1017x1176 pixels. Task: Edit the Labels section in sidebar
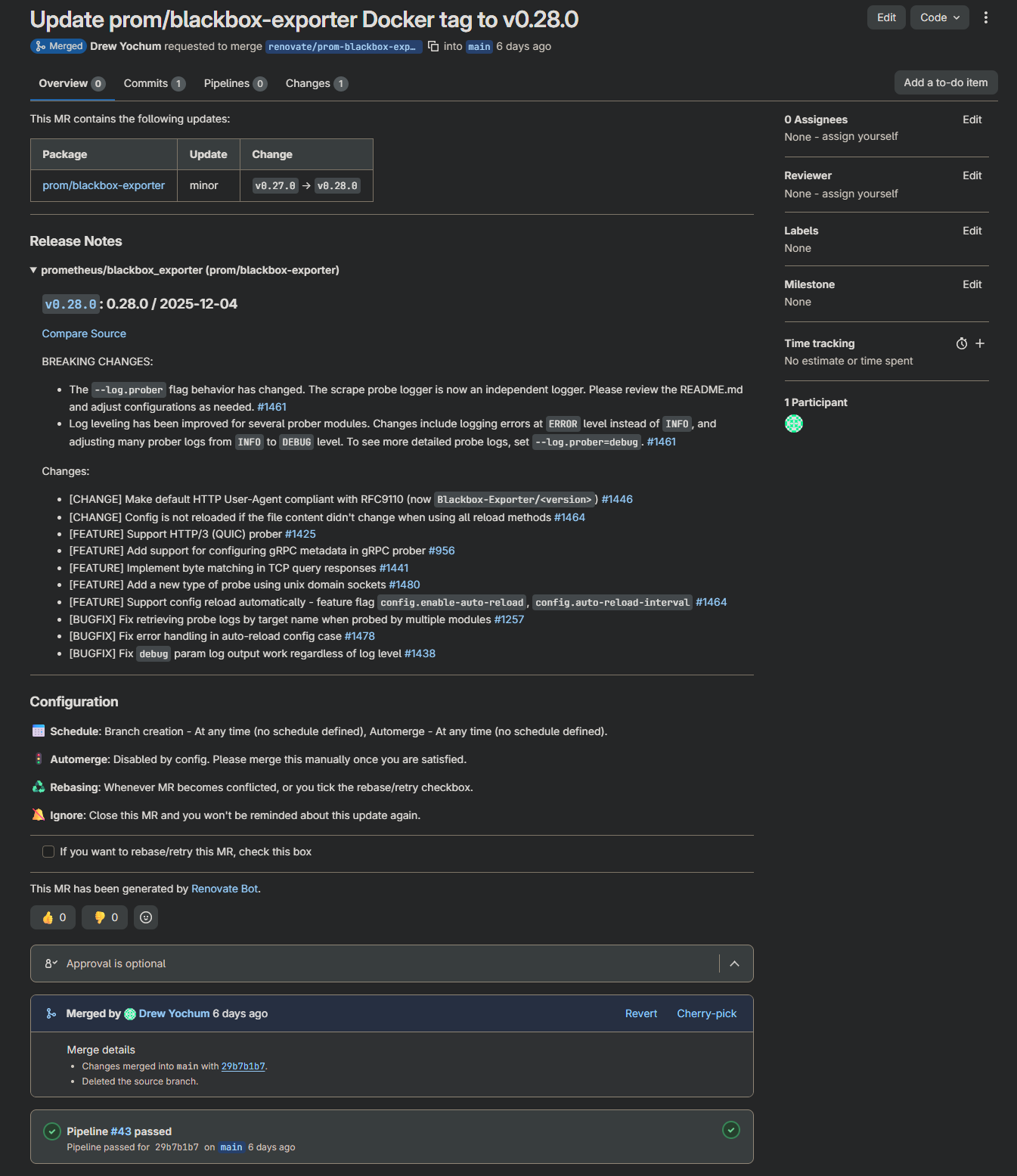pyautogui.click(x=972, y=231)
